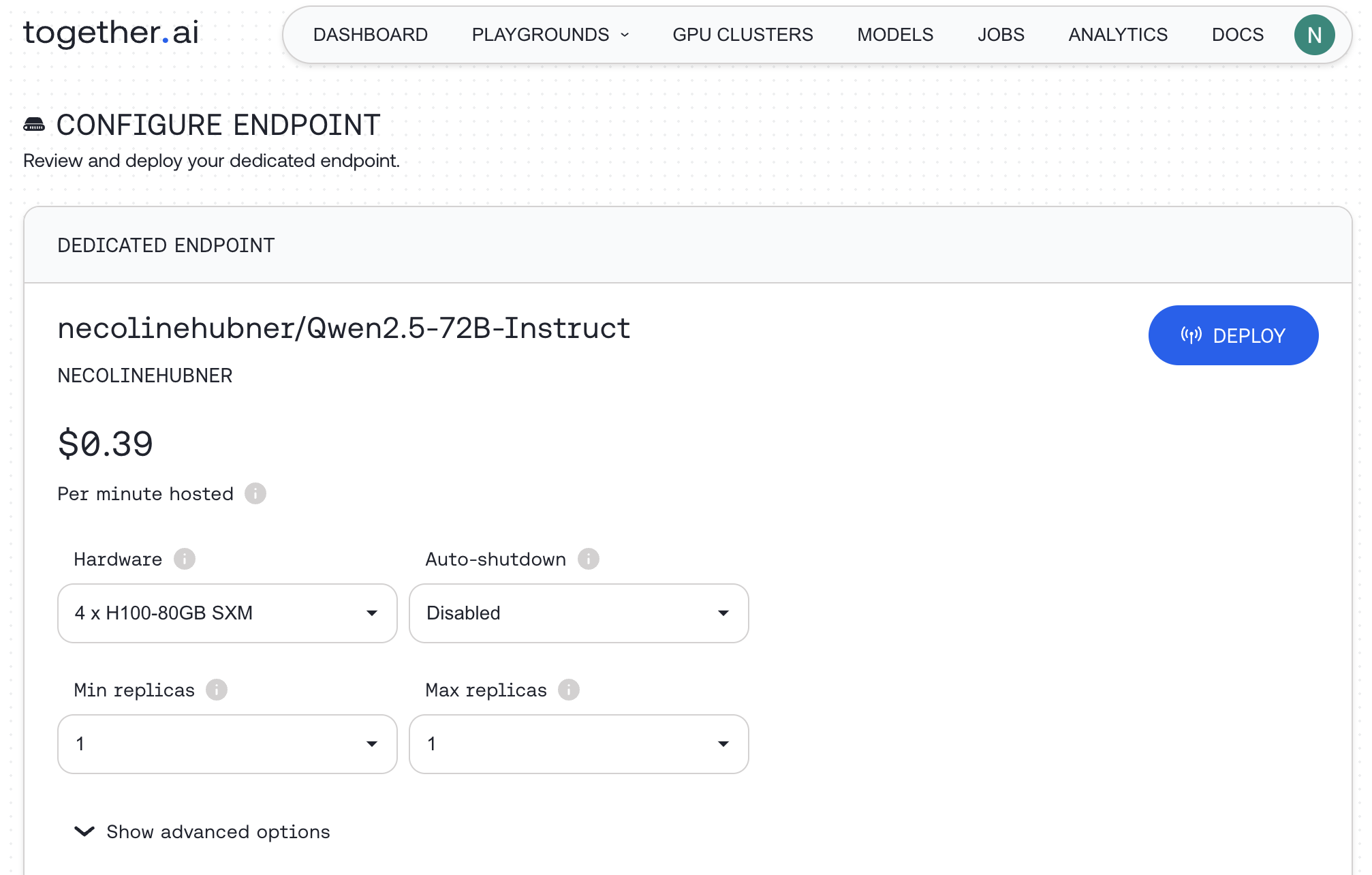The height and width of the screenshot is (875, 1372).
Task: Open the Auto-shutdown dropdown
Action: pyautogui.click(x=578, y=613)
